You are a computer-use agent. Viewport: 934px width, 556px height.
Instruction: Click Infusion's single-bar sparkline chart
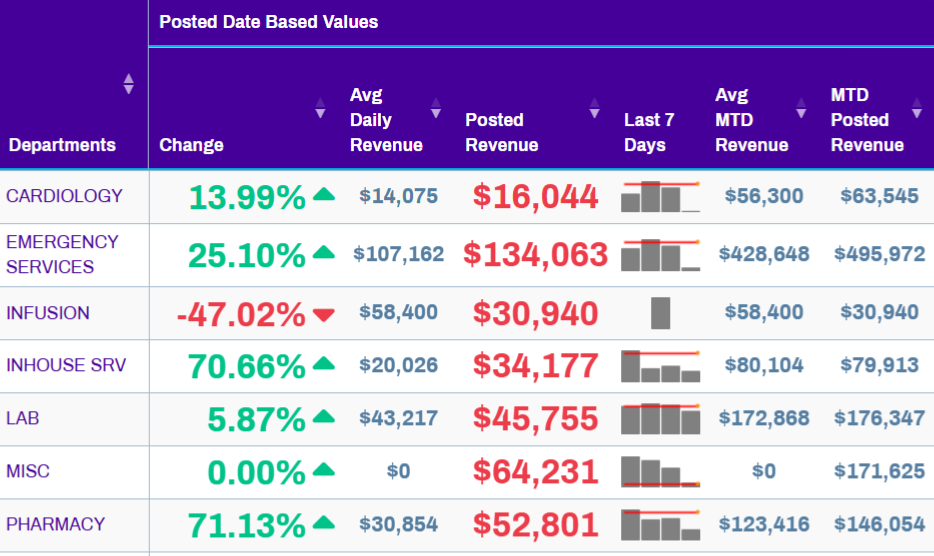[x=660, y=313]
